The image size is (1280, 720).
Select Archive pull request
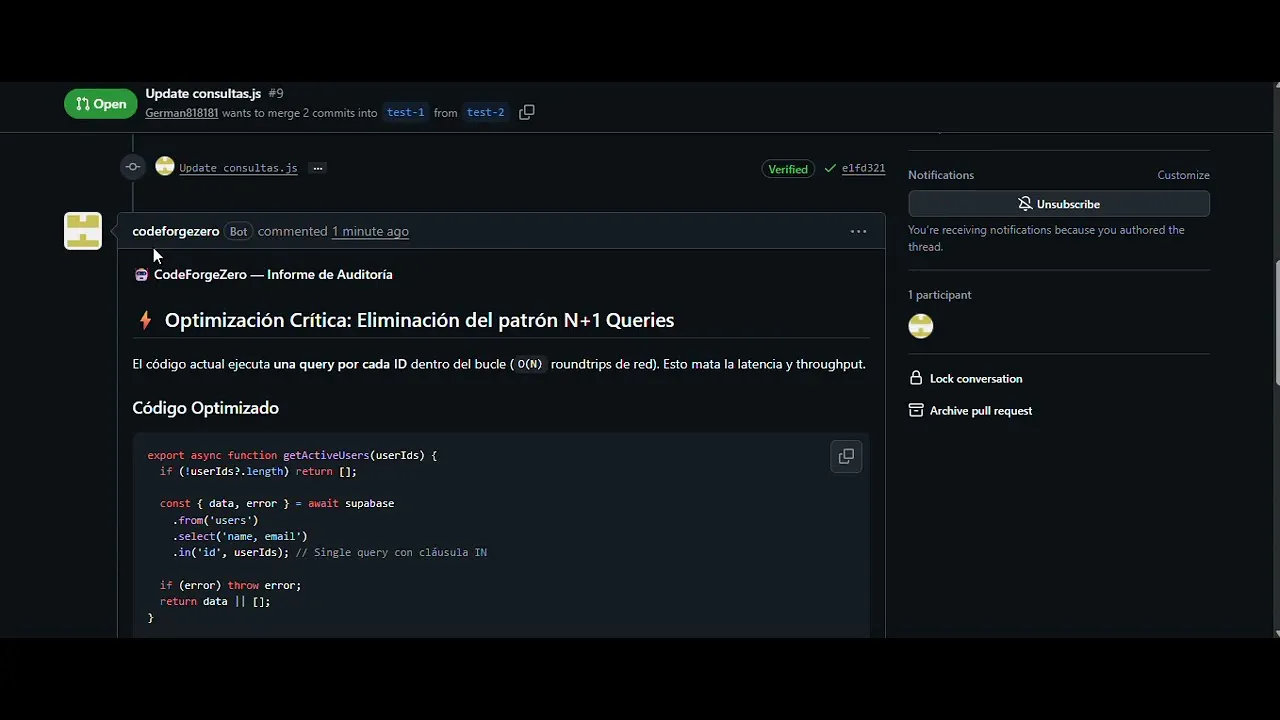tap(981, 411)
